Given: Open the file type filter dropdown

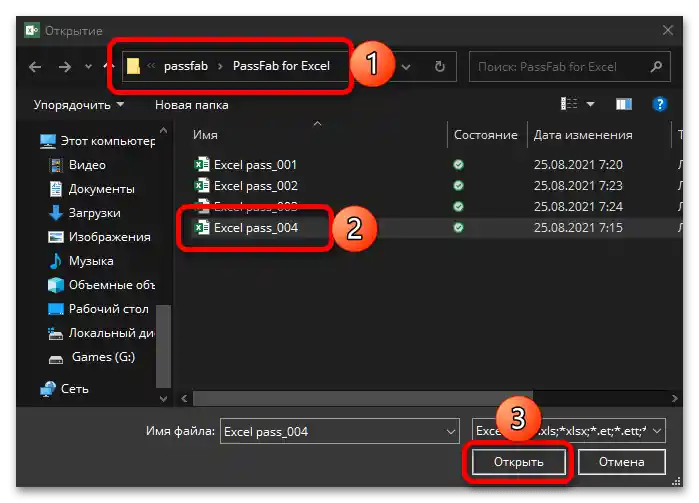Looking at the screenshot, I should coord(568,431).
